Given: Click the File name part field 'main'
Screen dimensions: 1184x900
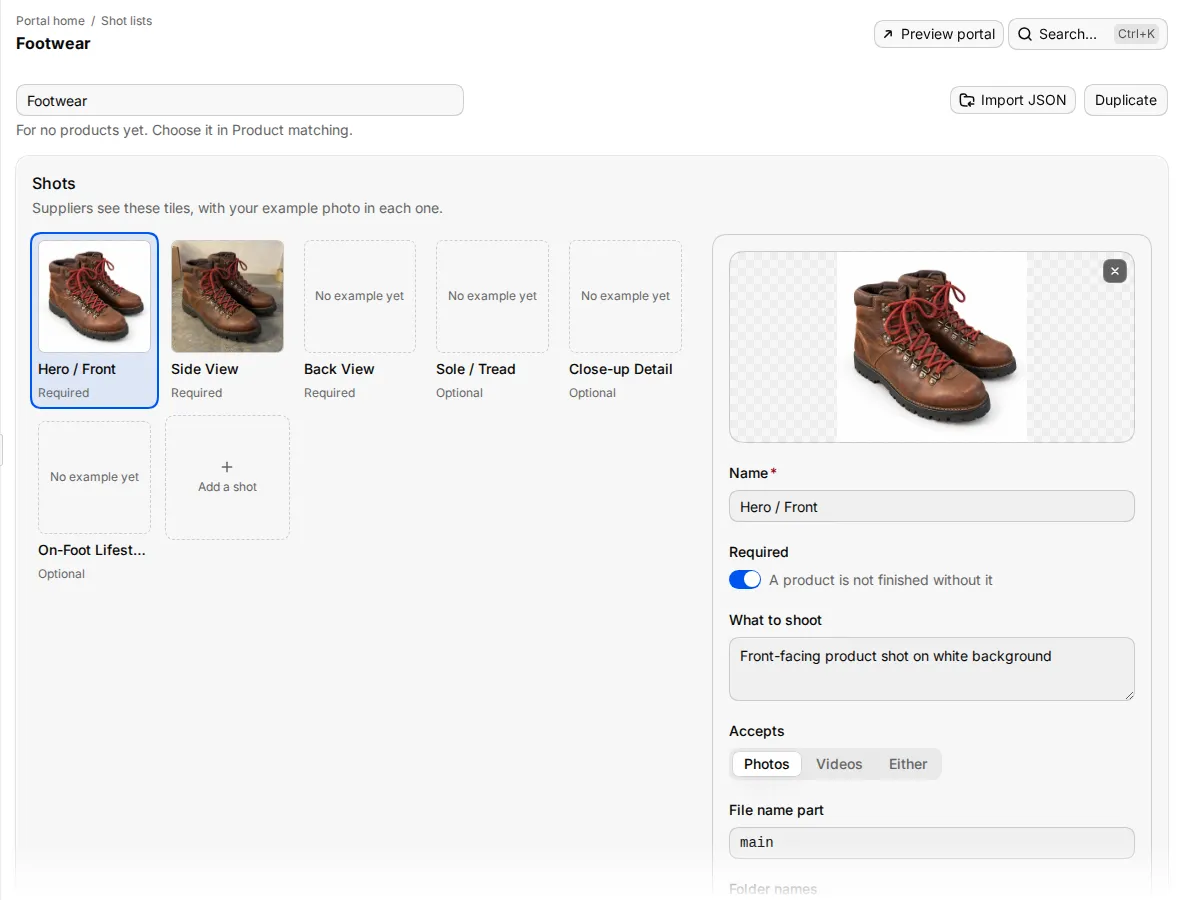Looking at the screenshot, I should click(x=931, y=843).
